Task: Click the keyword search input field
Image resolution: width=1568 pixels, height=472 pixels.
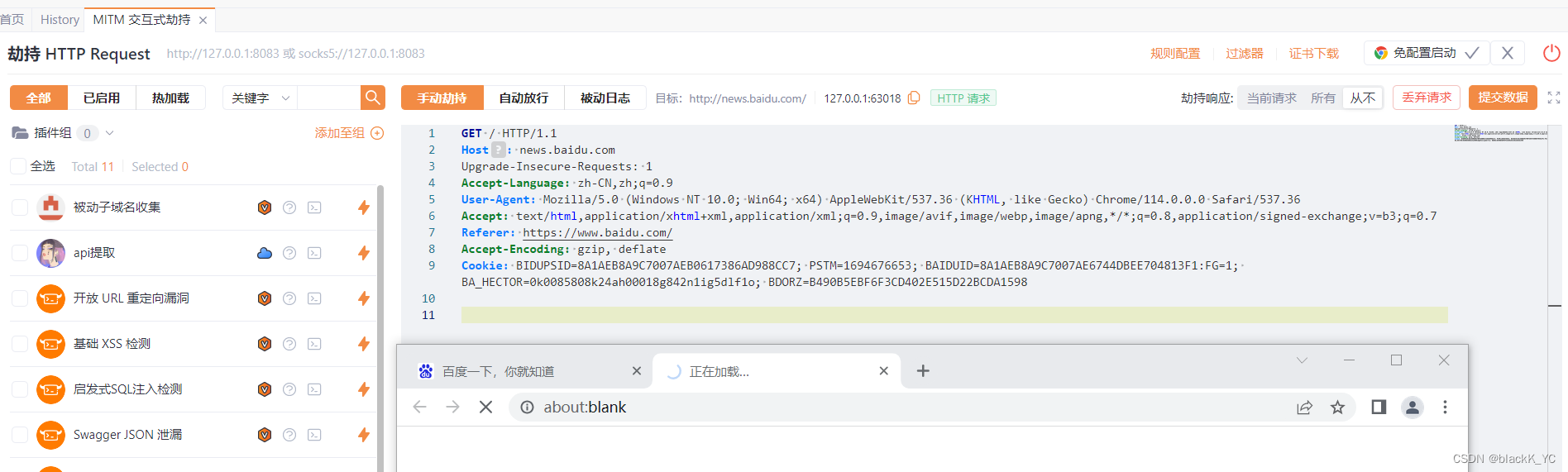Action: (x=328, y=98)
